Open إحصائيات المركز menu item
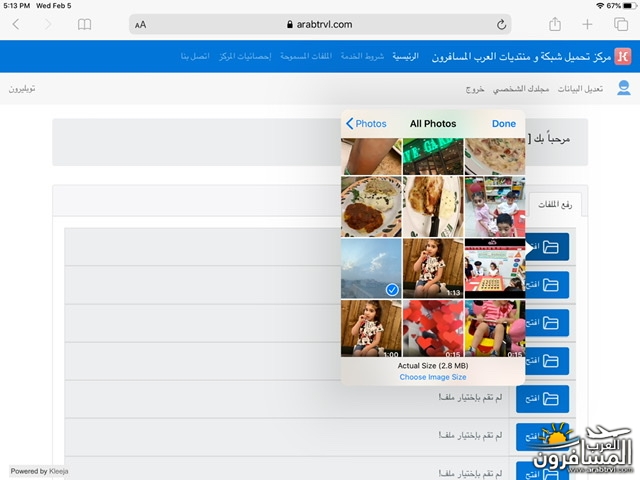The height and width of the screenshot is (480, 640). pos(245,56)
